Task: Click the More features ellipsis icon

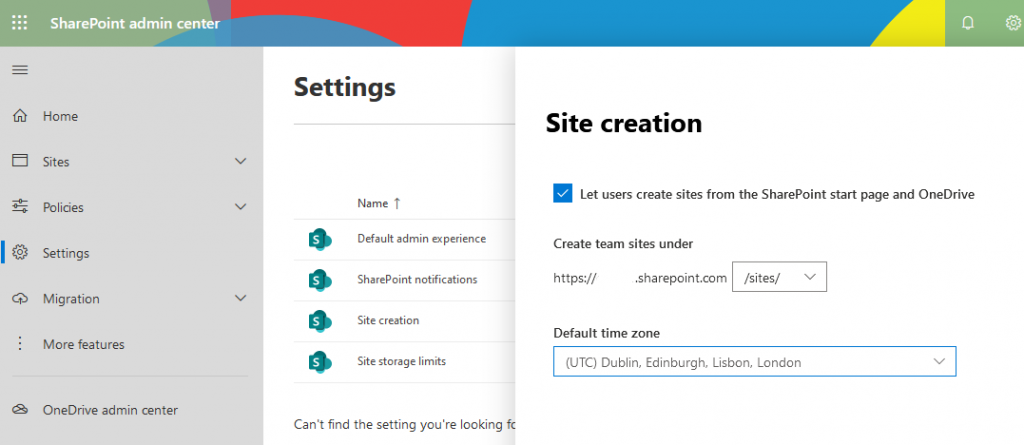Action: point(20,344)
